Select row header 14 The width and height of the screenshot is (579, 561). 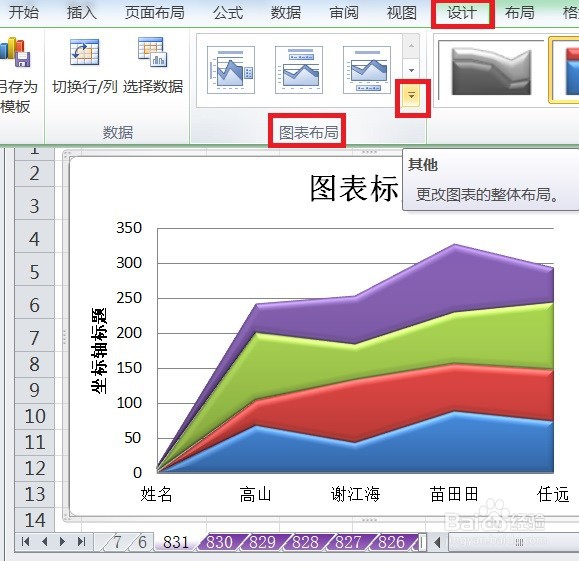[x=34, y=520]
